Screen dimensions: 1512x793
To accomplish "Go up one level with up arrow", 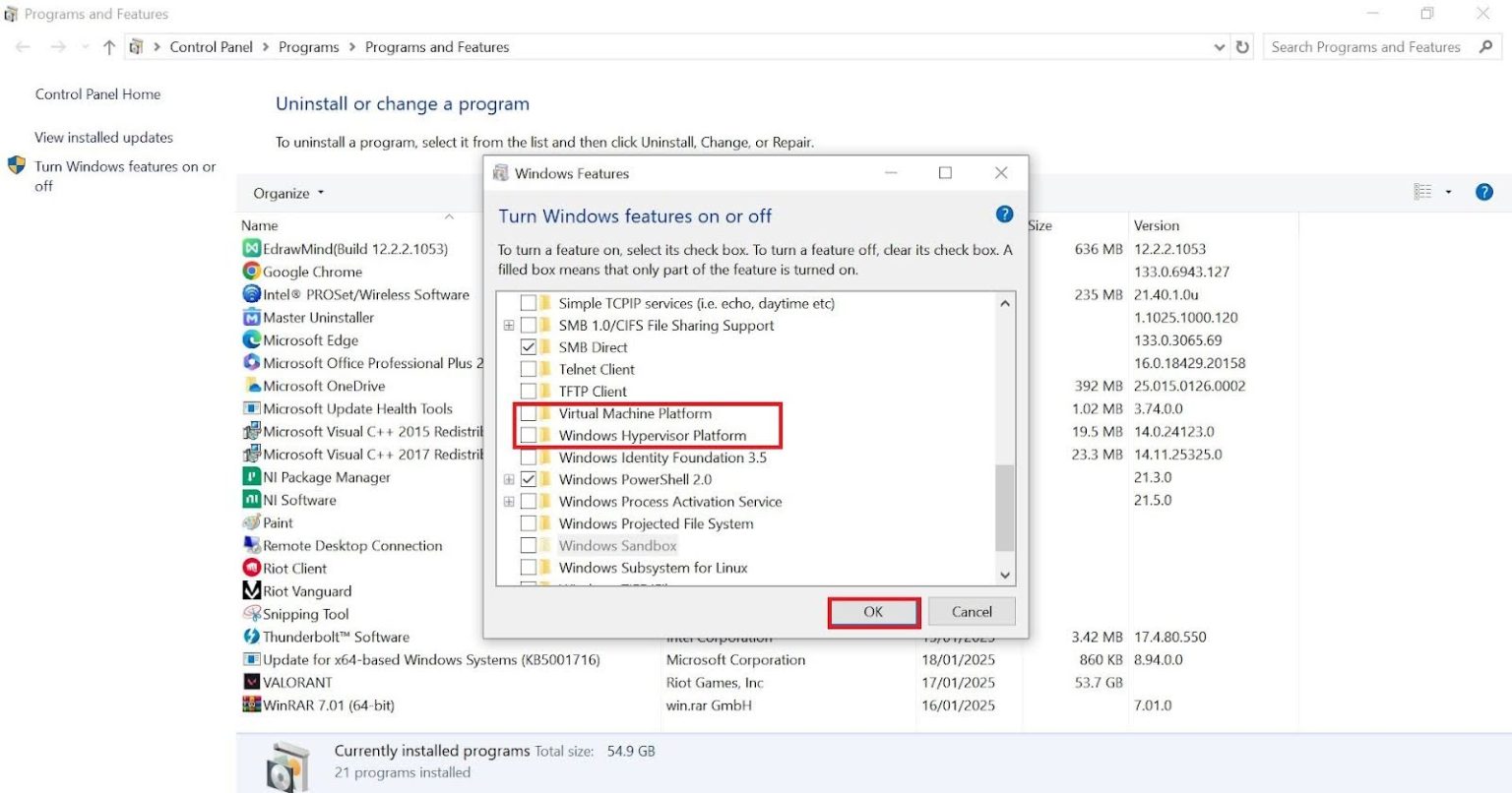I will [109, 47].
